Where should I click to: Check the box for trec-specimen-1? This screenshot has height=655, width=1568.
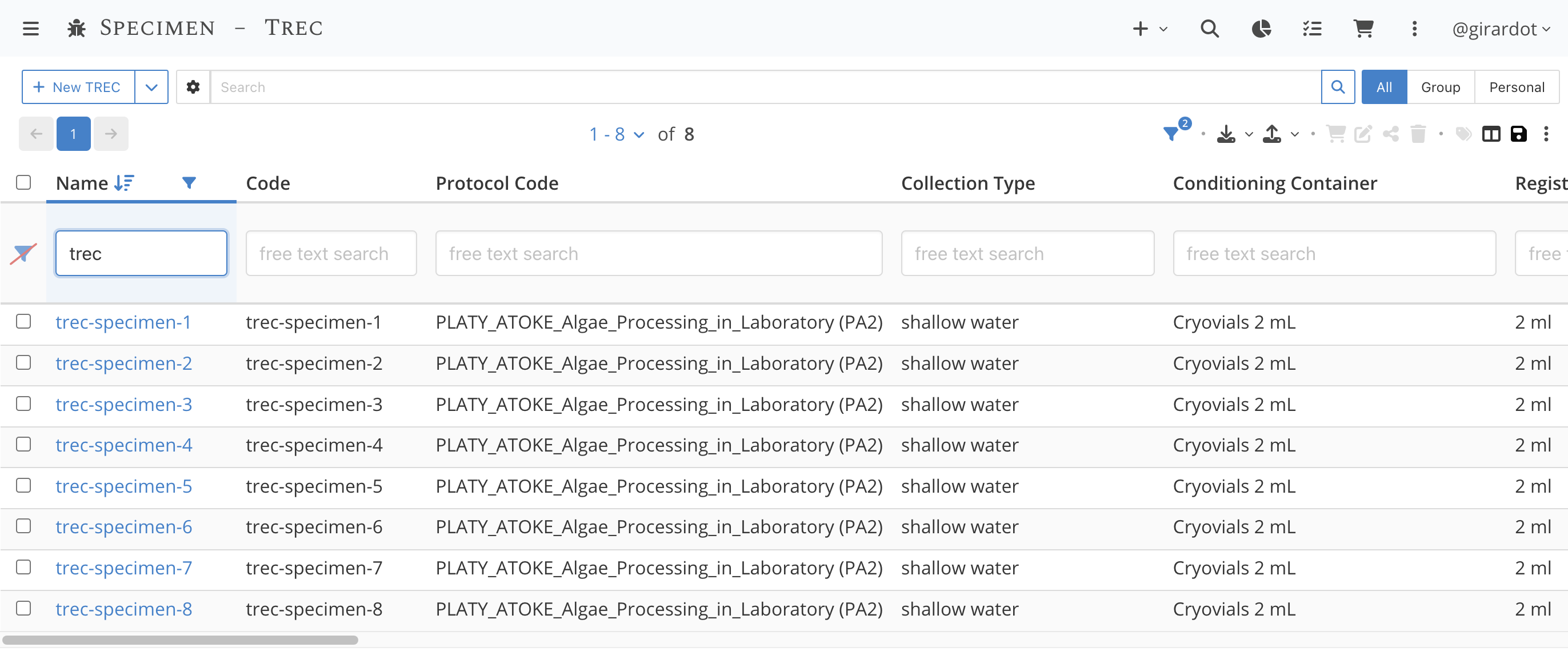(23, 321)
